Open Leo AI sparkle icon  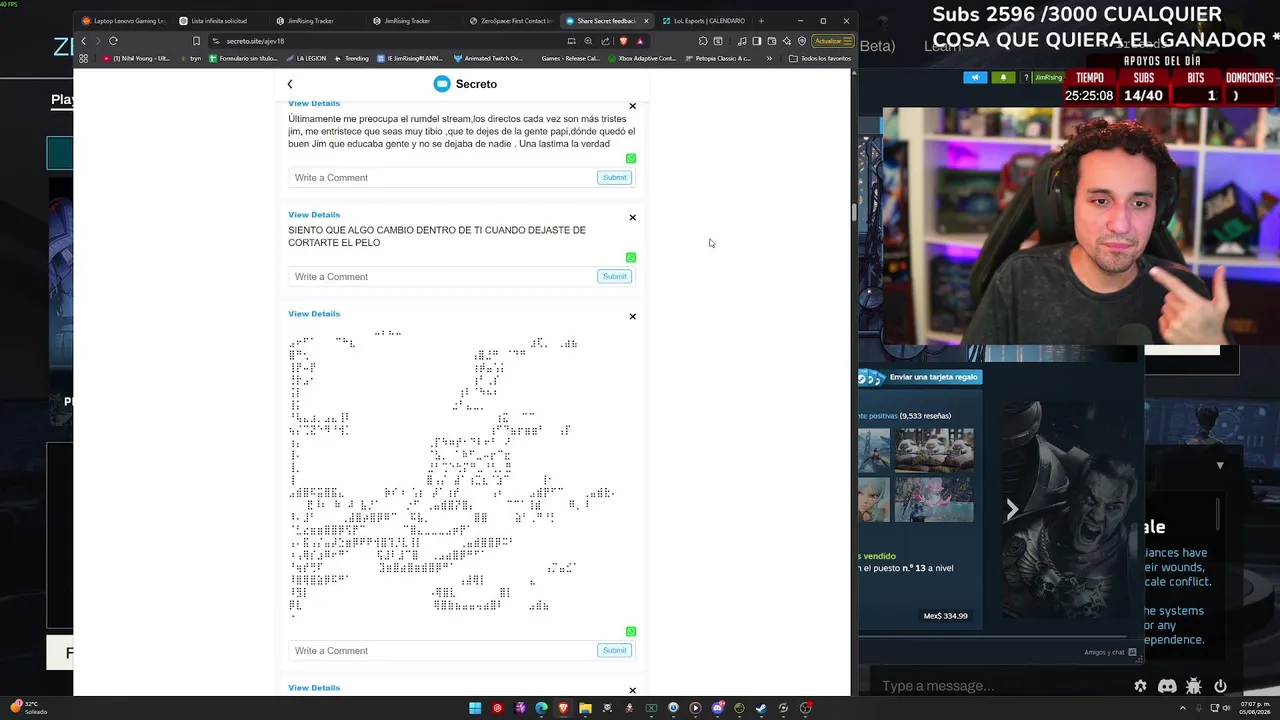pyautogui.click(x=787, y=41)
